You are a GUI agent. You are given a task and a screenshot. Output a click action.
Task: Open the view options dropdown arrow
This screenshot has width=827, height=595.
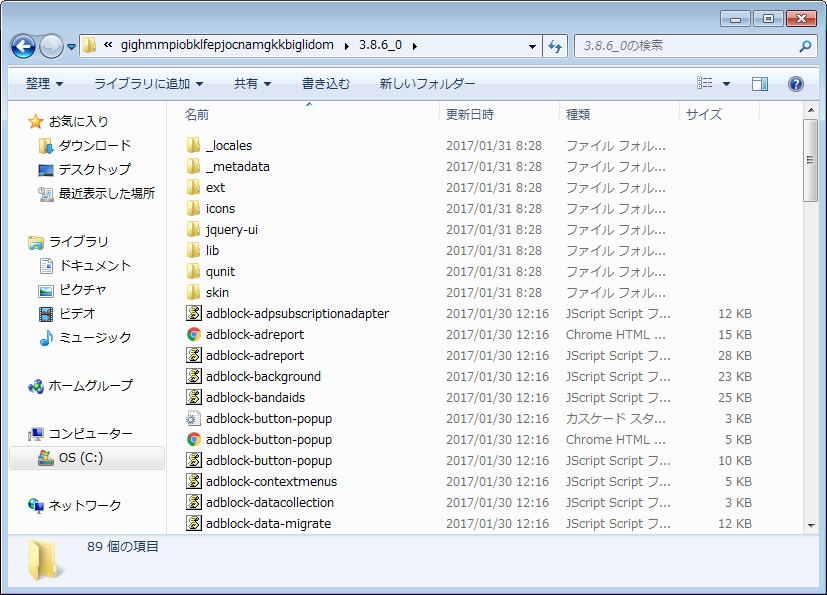point(726,84)
